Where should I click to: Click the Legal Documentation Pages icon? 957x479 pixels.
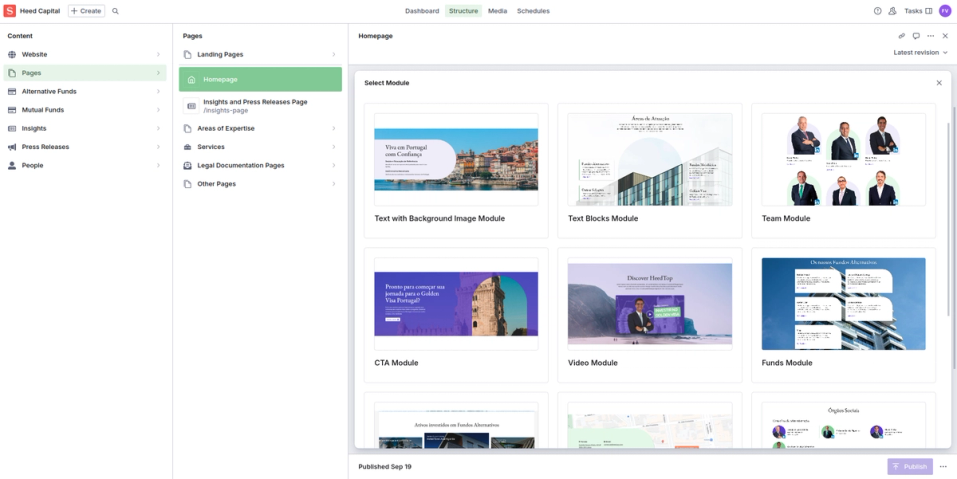click(x=187, y=165)
